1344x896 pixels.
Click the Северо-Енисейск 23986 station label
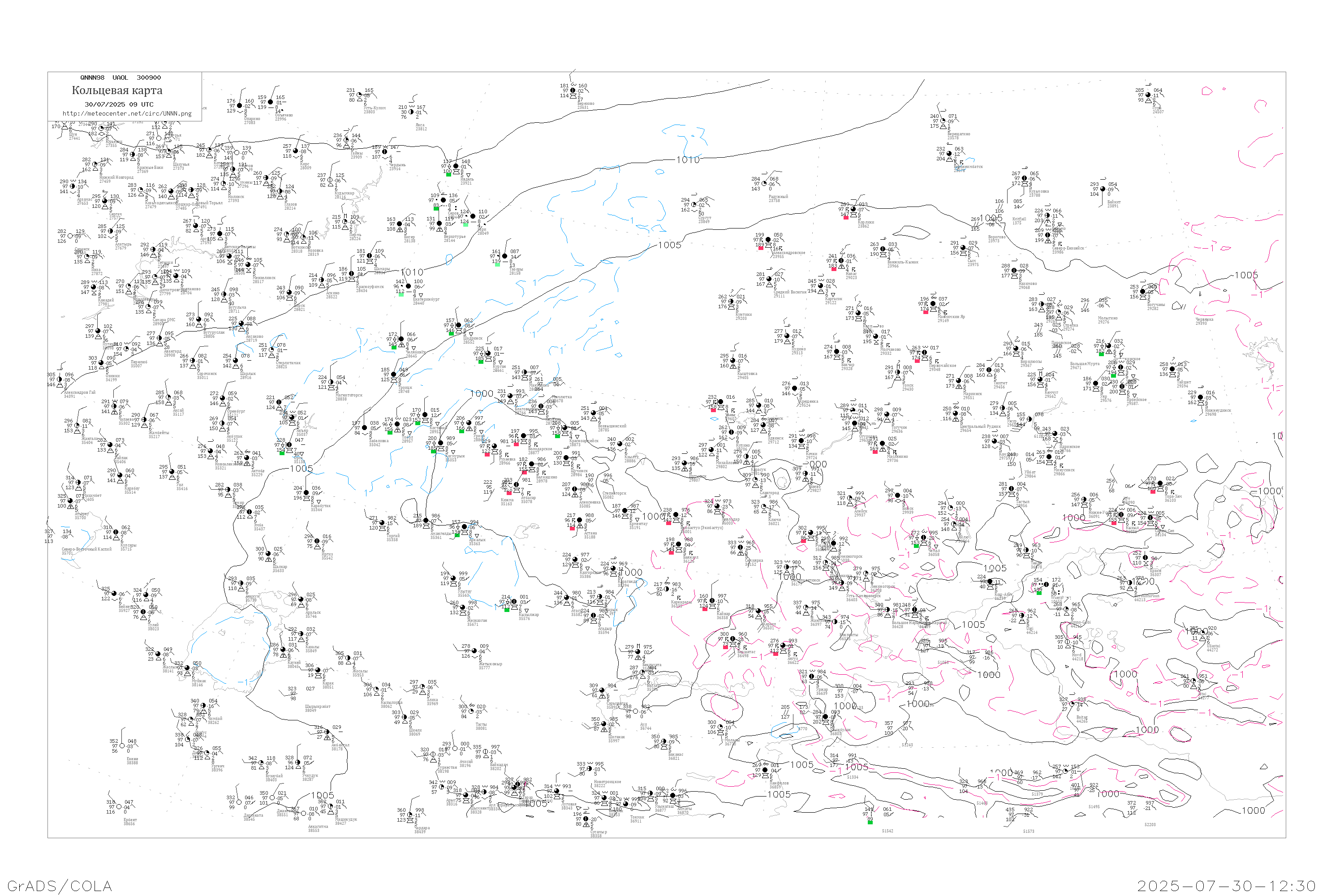(1068, 250)
